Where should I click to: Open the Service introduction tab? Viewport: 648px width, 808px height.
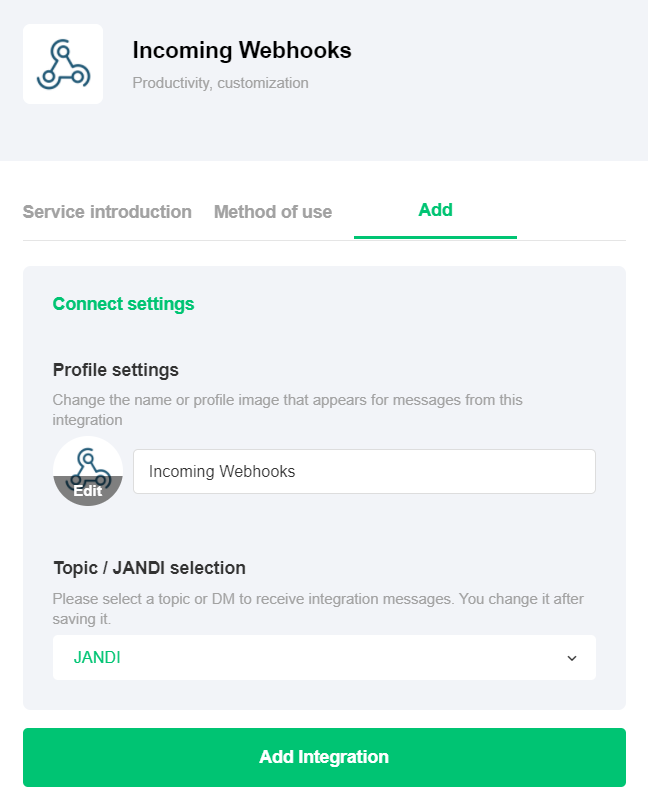(x=107, y=212)
